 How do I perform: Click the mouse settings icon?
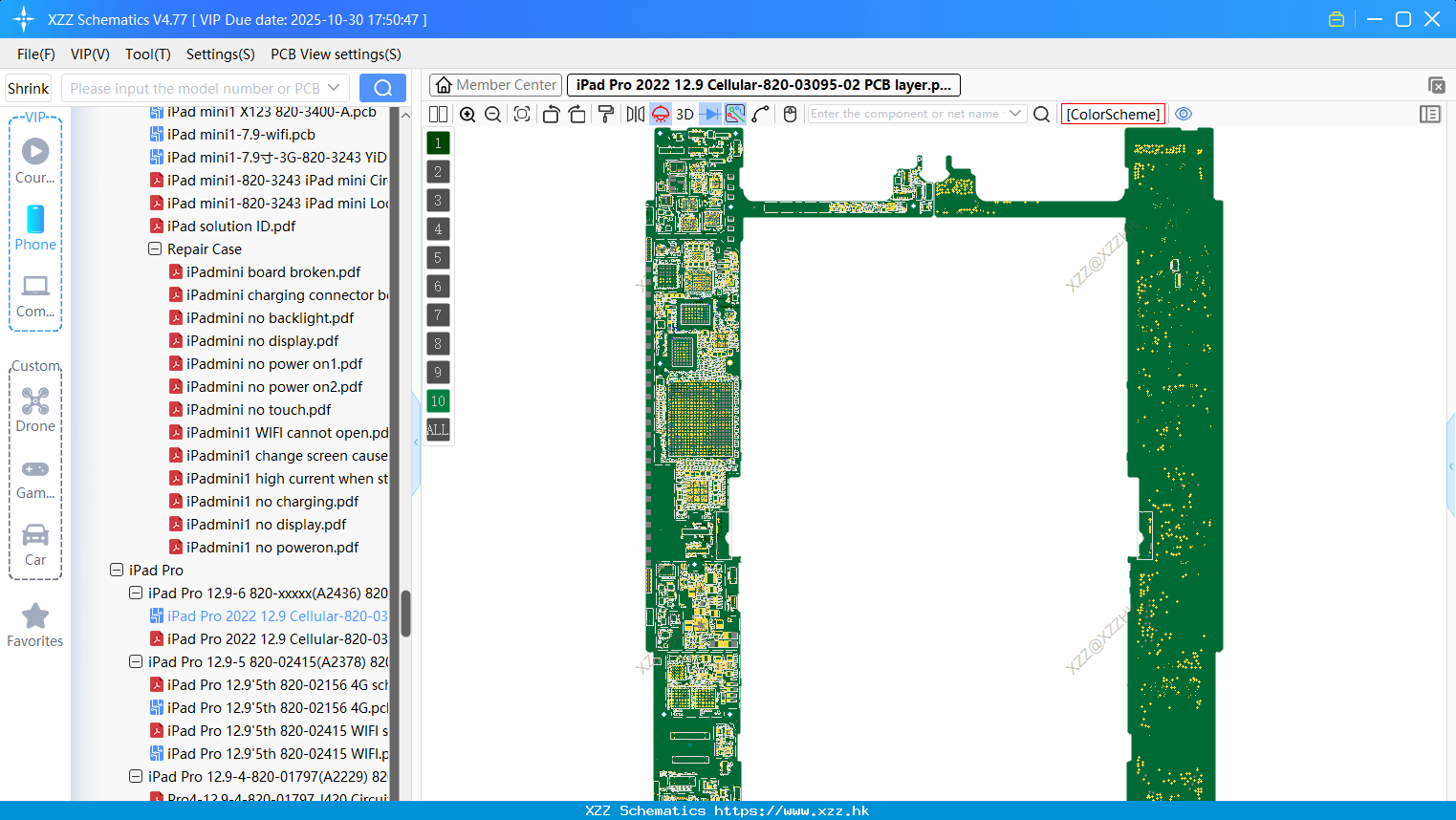[x=790, y=114]
